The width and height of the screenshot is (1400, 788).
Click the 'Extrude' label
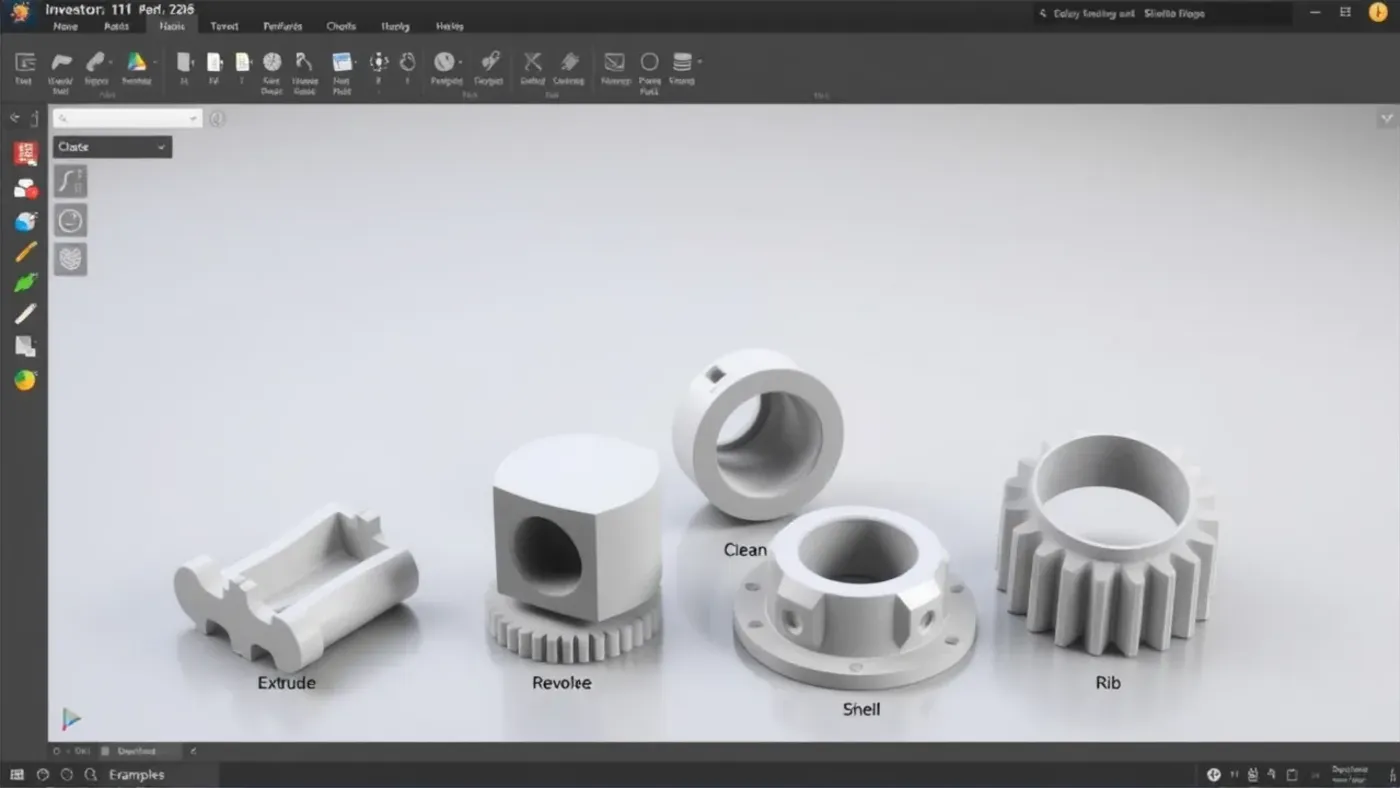click(x=286, y=683)
